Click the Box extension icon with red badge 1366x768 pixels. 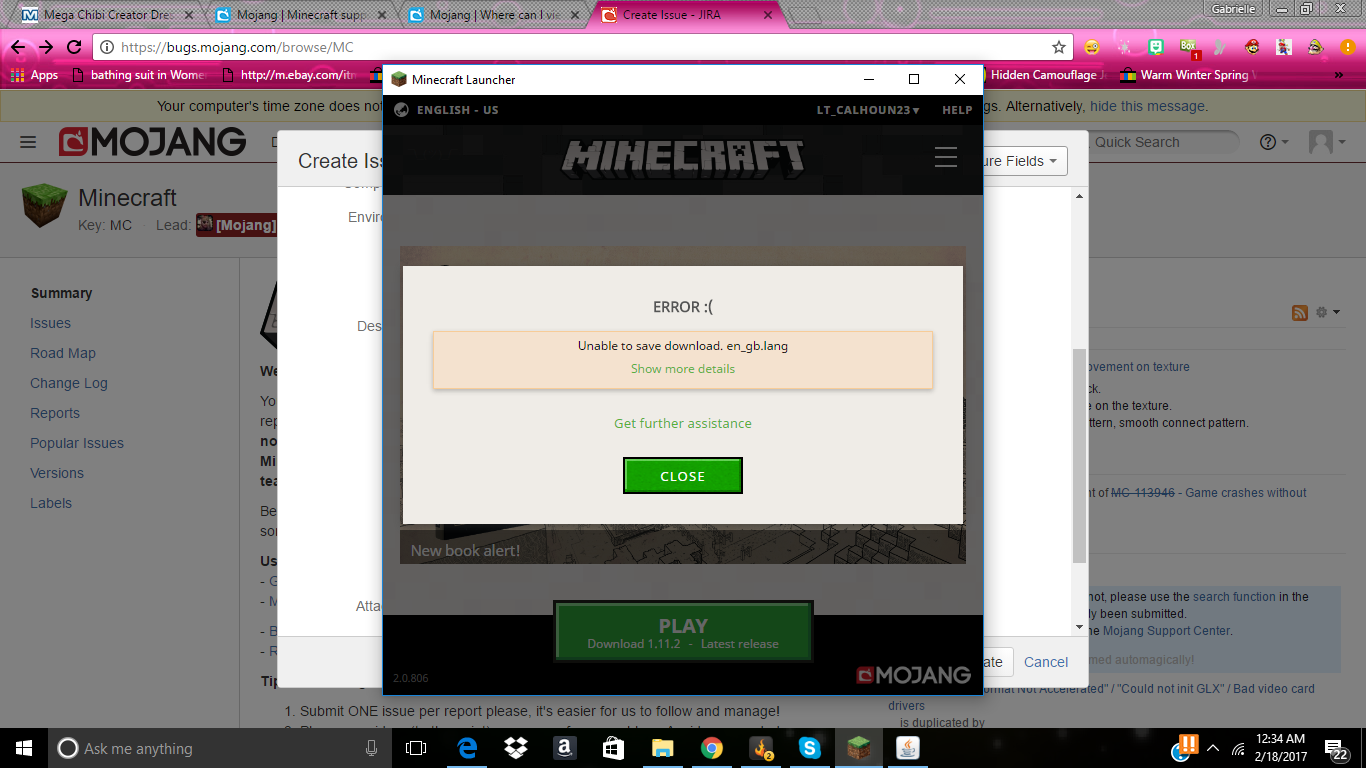point(1189,47)
